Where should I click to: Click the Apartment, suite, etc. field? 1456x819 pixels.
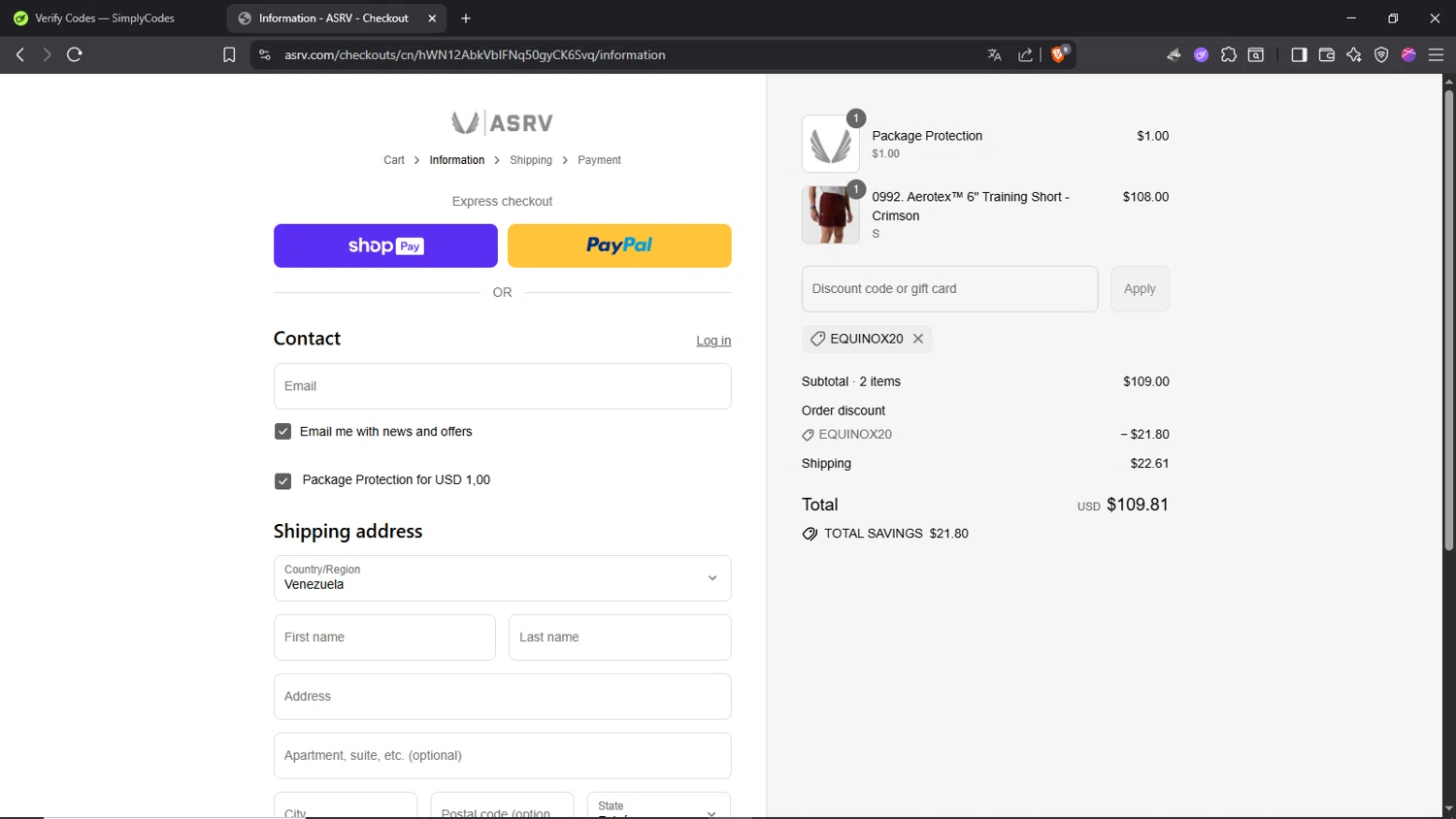click(502, 756)
